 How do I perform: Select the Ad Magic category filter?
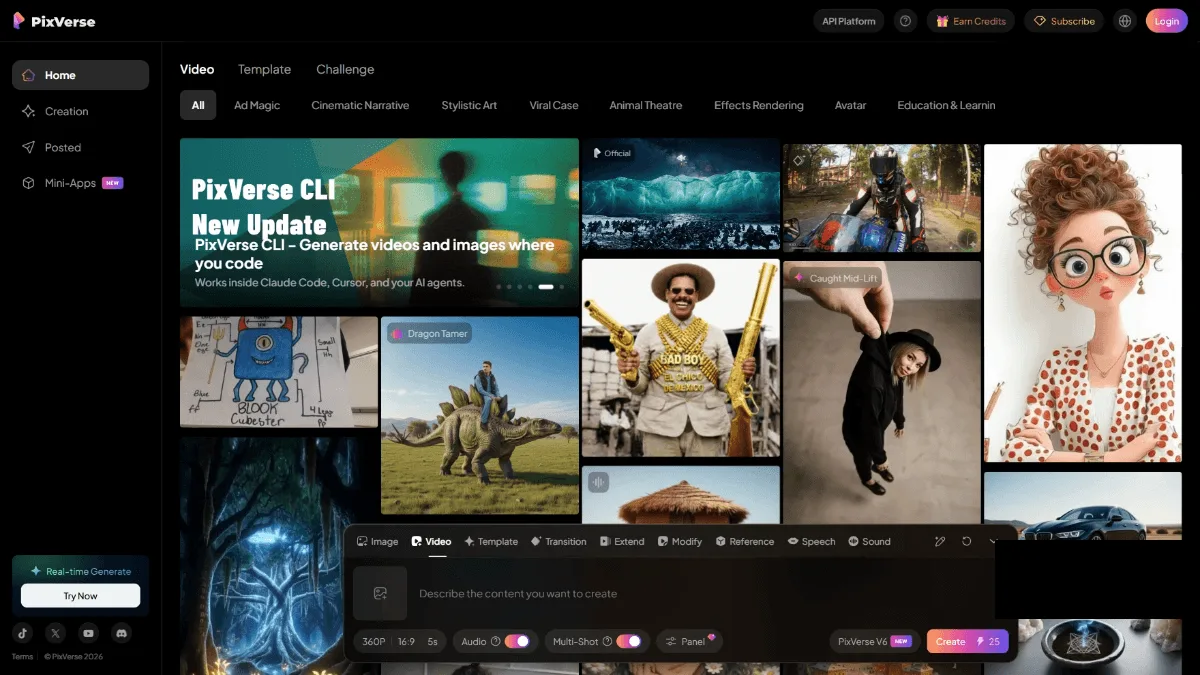click(x=257, y=105)
